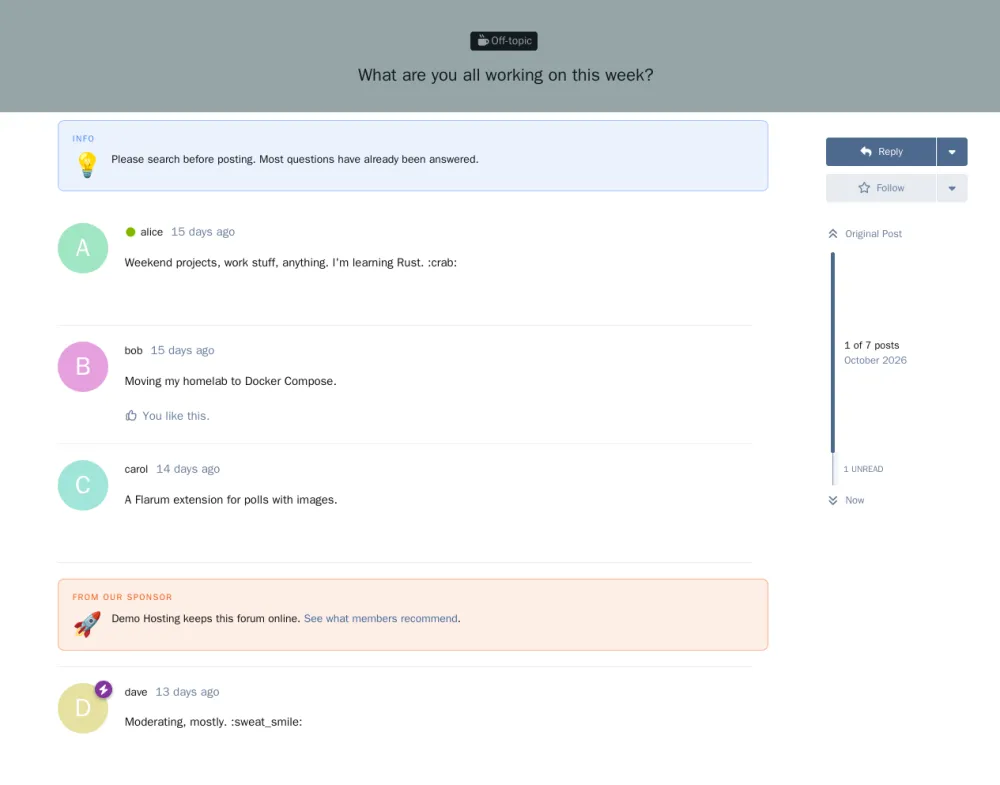Image resolution: width=1000 pixels, height=785 pixels.
Task: Click the rocket icon in sponsor banner
Action: (x=87, y=624)
